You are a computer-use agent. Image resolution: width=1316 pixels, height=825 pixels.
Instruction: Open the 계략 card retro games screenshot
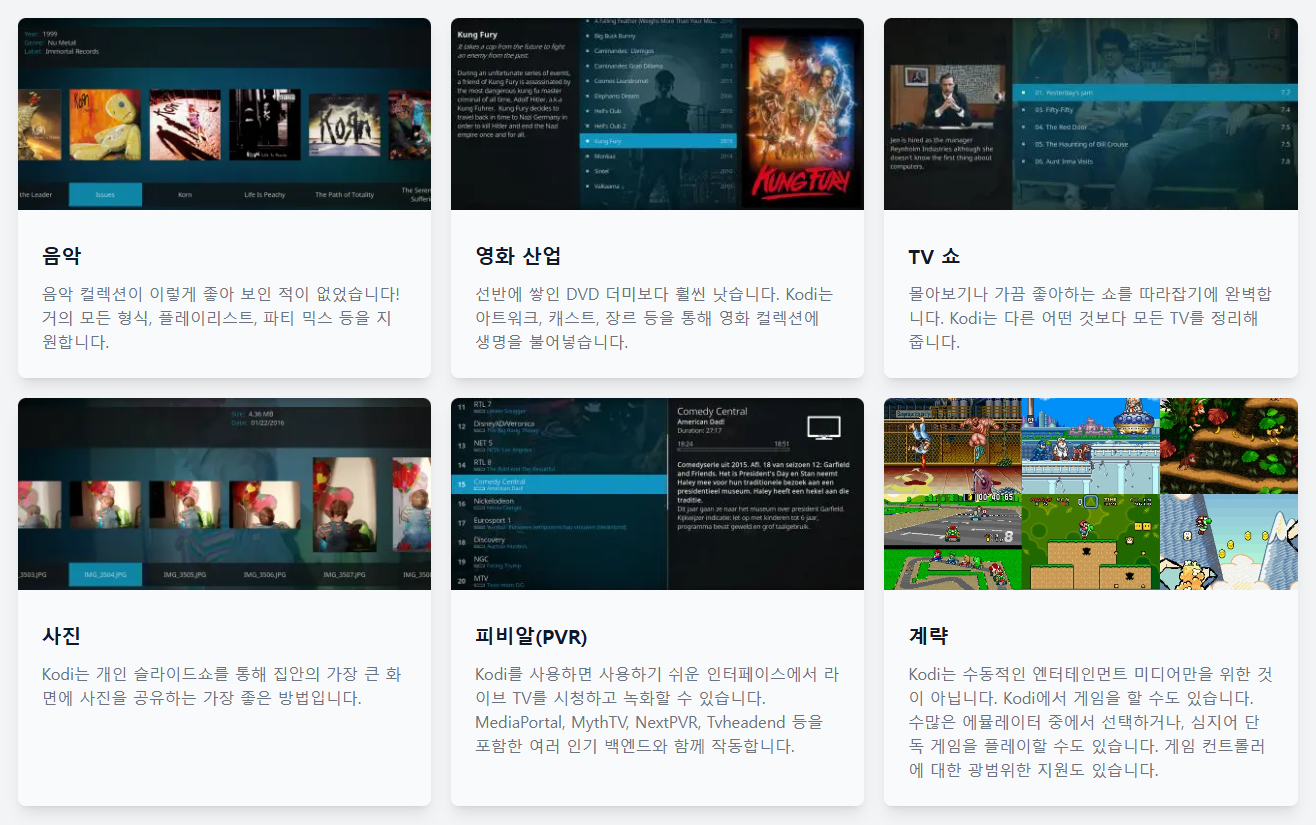(x=1091, y=494)
